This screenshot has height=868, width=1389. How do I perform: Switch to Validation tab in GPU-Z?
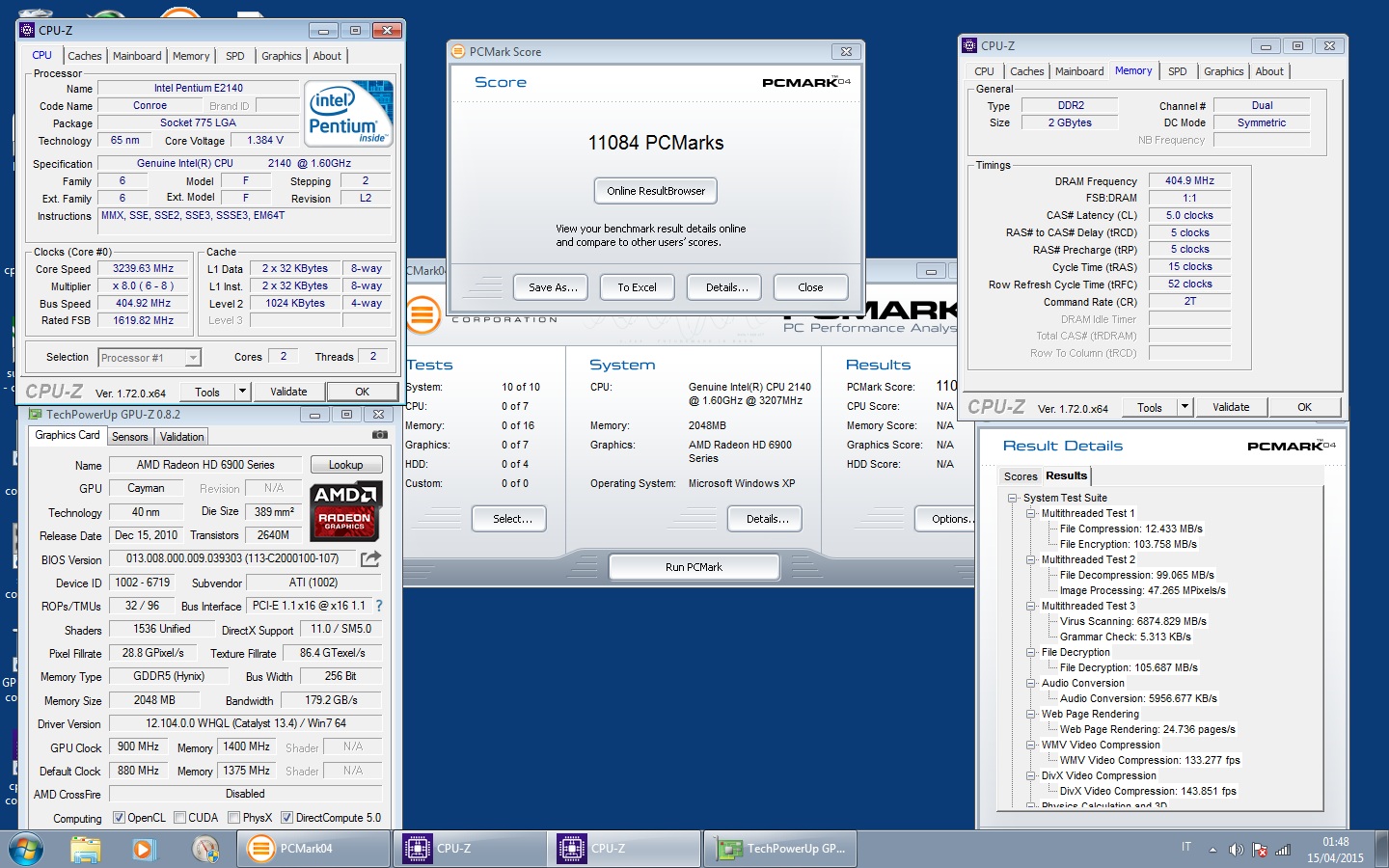(x=182, y=437)
